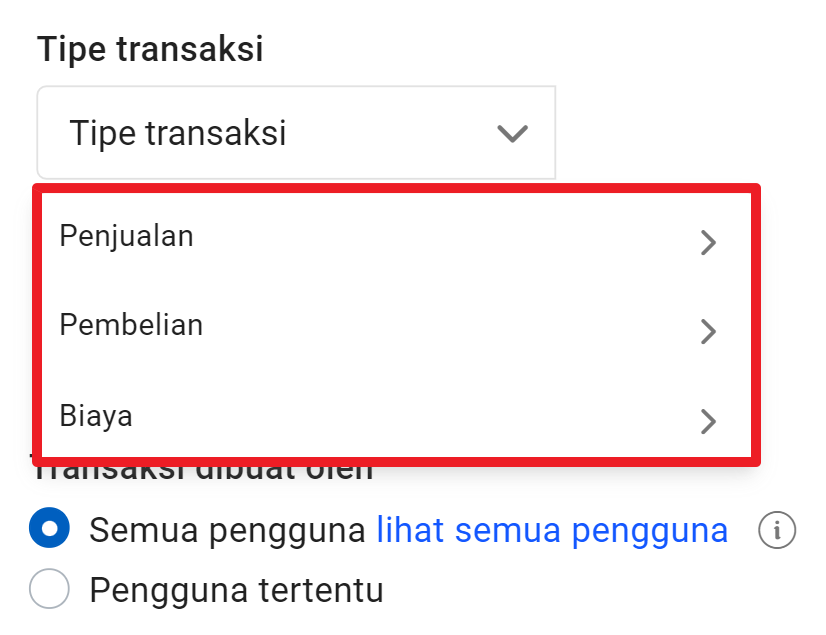
Task: Click the lihat semua pengguna link
Action: (550, 531)
